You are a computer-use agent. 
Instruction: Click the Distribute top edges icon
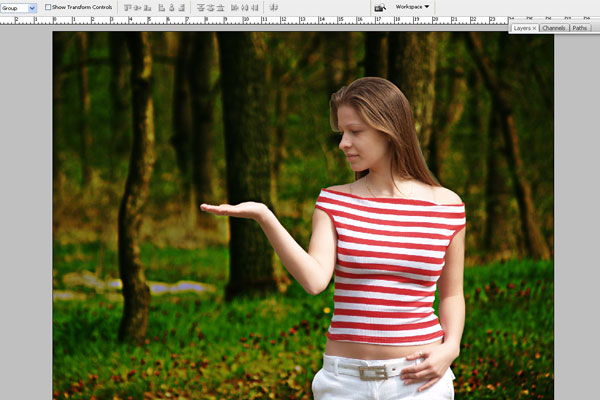(199, 7)
